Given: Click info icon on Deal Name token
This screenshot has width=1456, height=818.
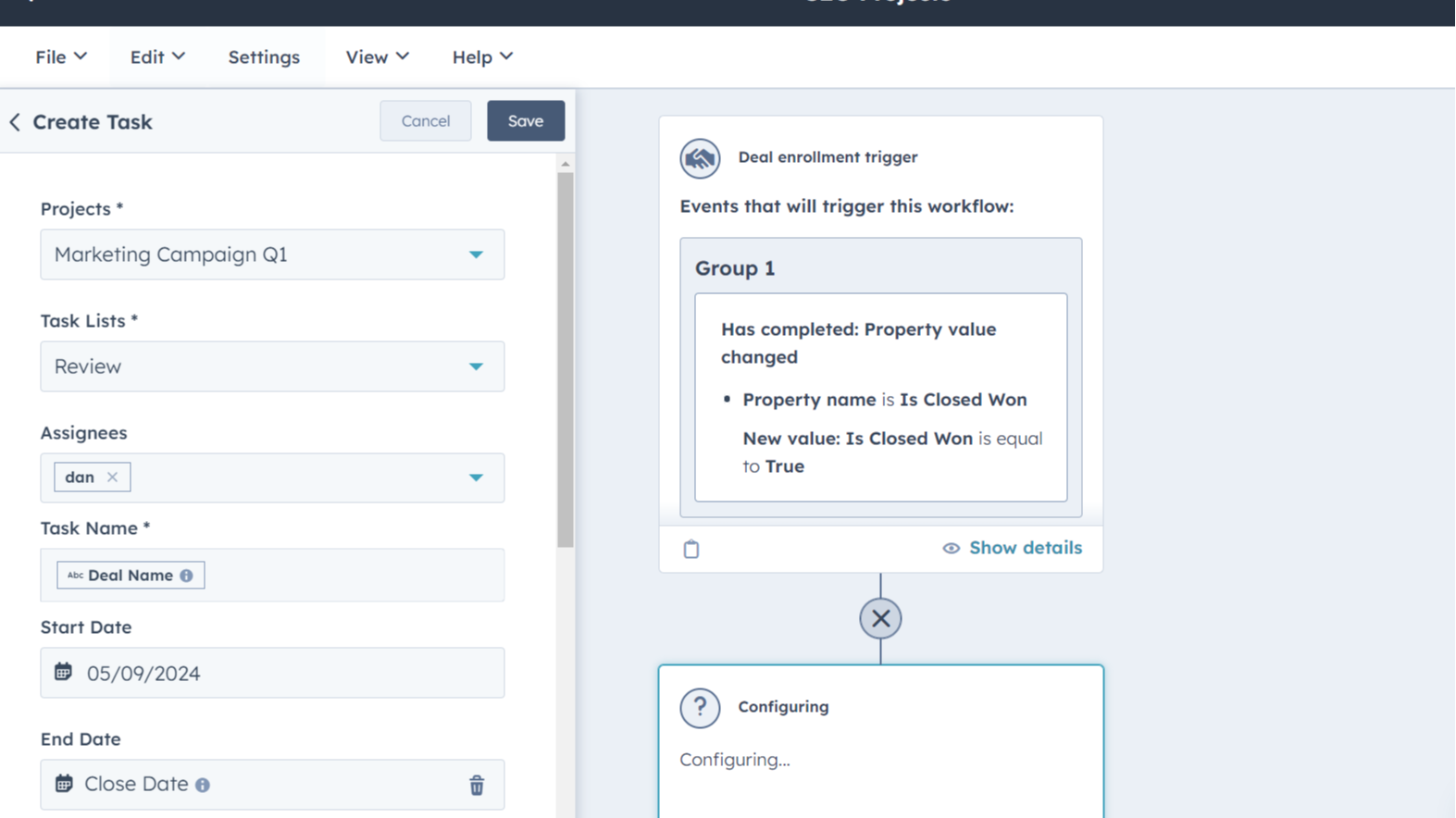Looking at the screenshot, I should 187,576.
